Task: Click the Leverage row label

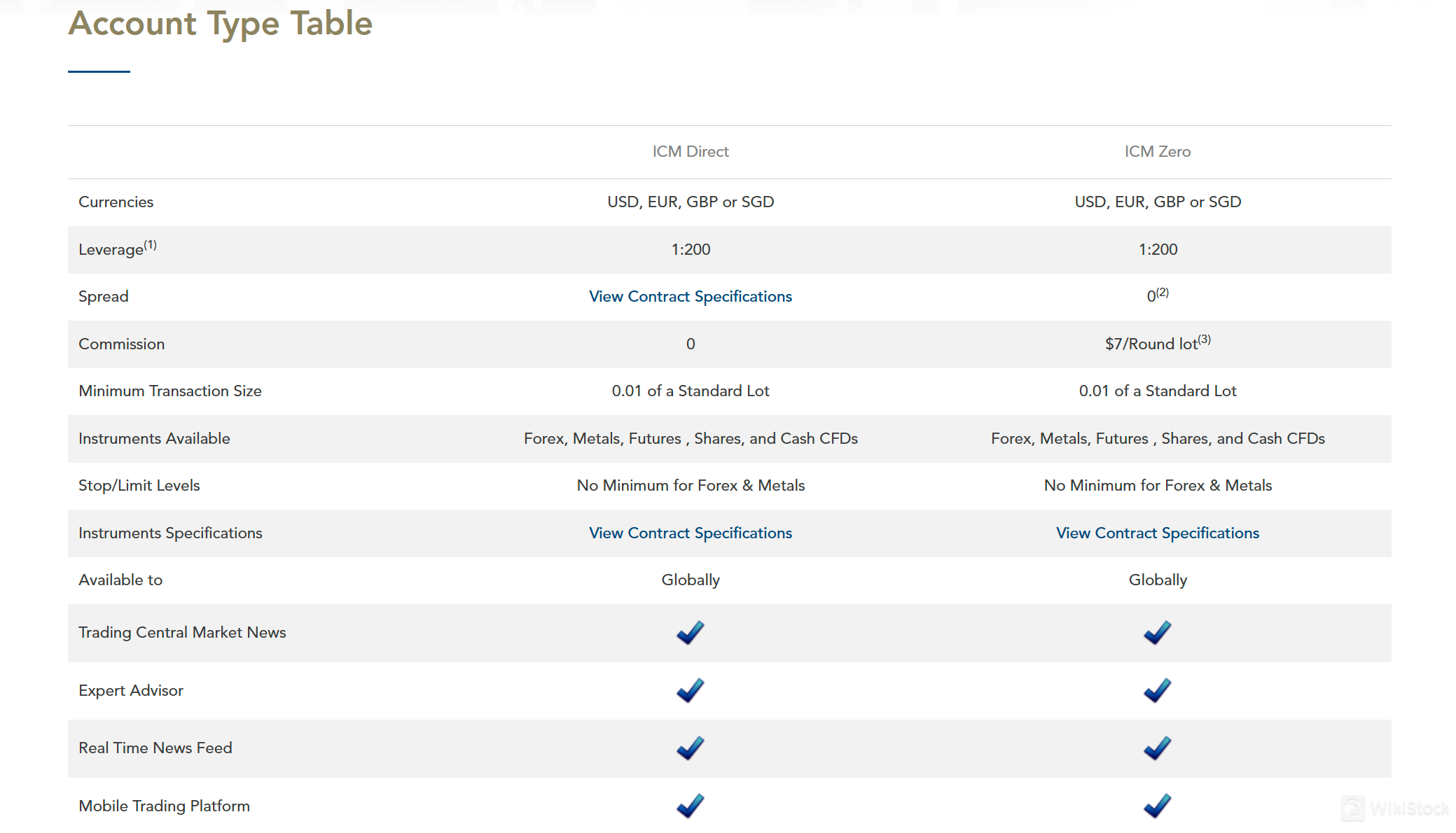Action: click(118, 249)
